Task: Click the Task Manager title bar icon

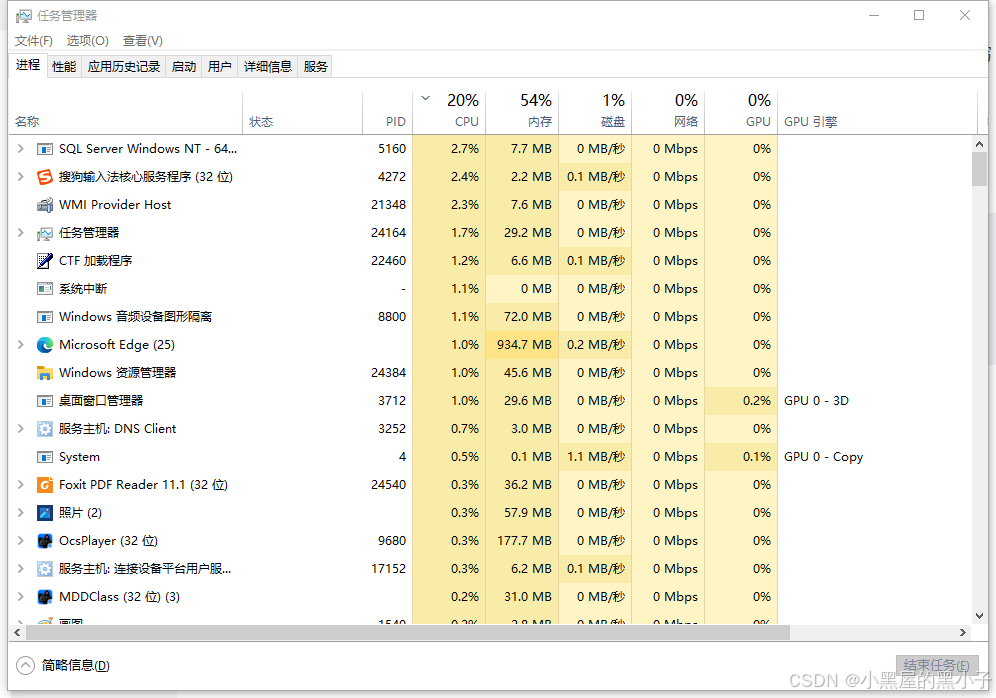Action: pyautogui.click(x=24, y=16)
